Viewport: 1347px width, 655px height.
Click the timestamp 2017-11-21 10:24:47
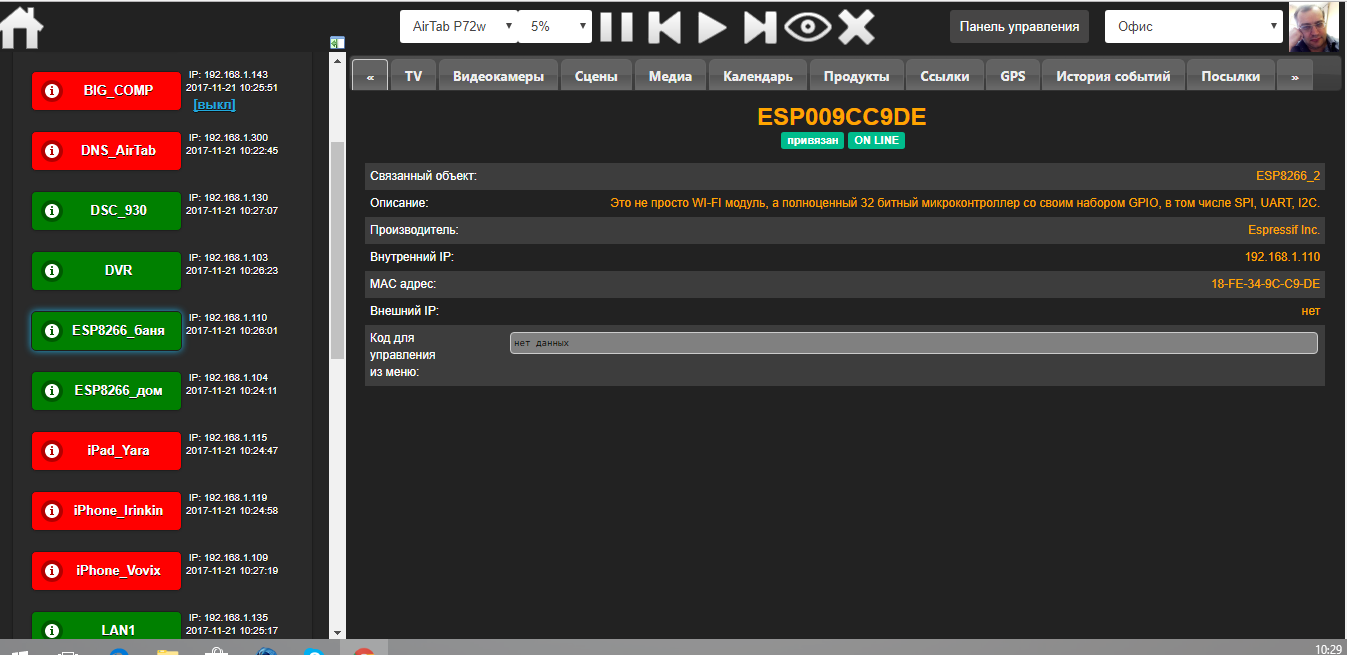(x=232, y=450)
